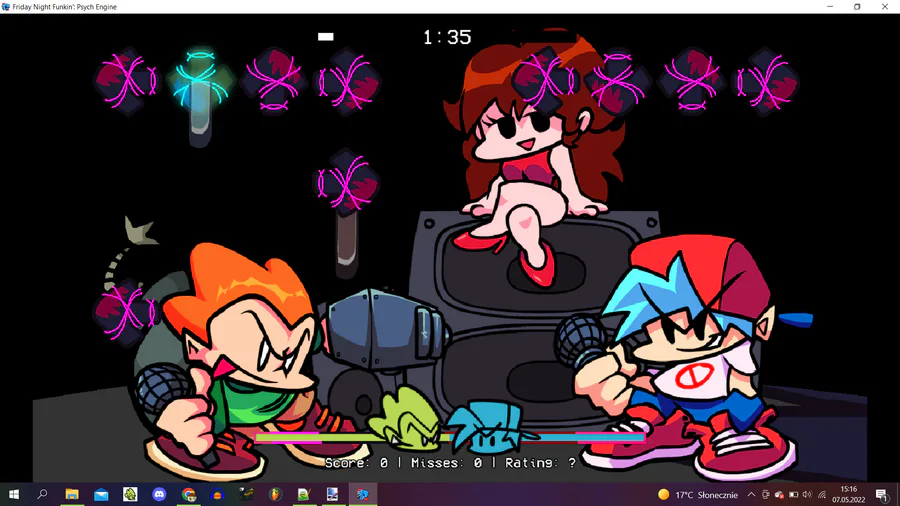Click Pico's health bar head icon

coord(406,419)
